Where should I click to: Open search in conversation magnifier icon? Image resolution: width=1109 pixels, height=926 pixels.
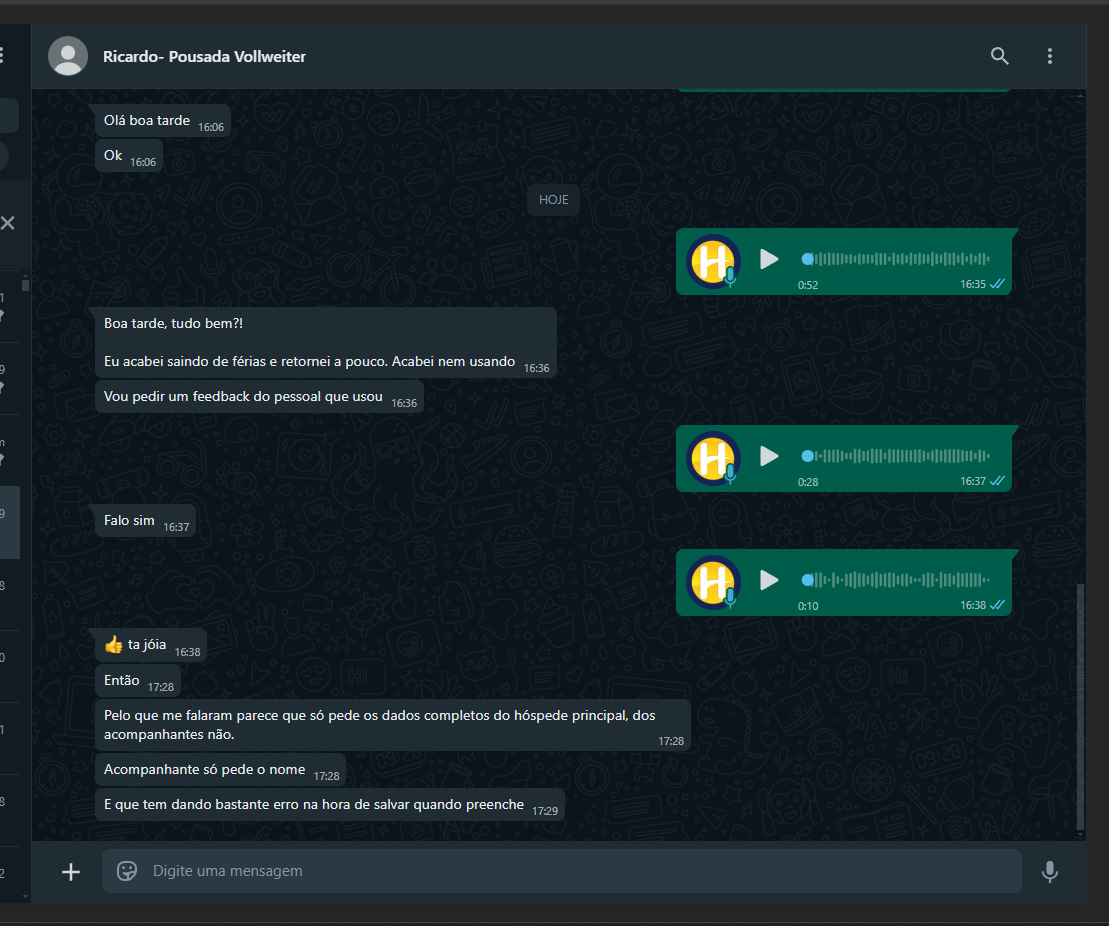click(999, 56)
